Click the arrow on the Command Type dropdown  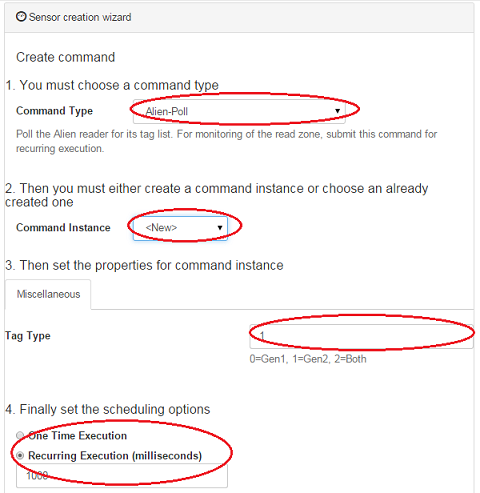(x=337, y=111)
